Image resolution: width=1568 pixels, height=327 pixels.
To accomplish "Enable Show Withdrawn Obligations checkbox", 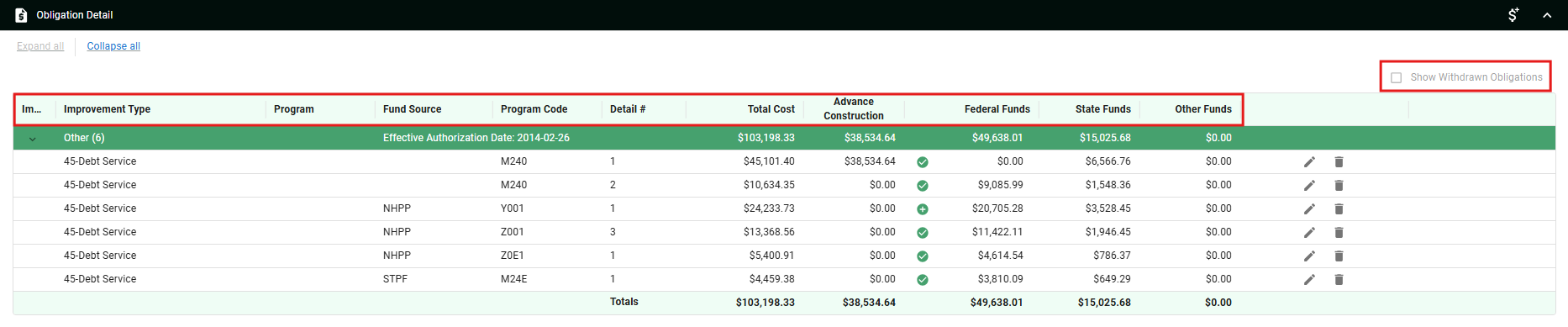I will pyautogui.click(x=1397, y=77).
